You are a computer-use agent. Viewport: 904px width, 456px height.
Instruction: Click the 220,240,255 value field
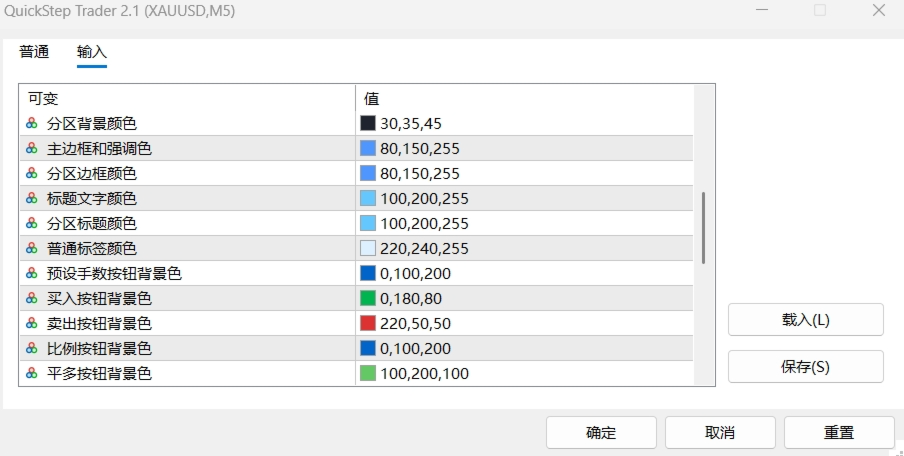(x=424, y=249)
